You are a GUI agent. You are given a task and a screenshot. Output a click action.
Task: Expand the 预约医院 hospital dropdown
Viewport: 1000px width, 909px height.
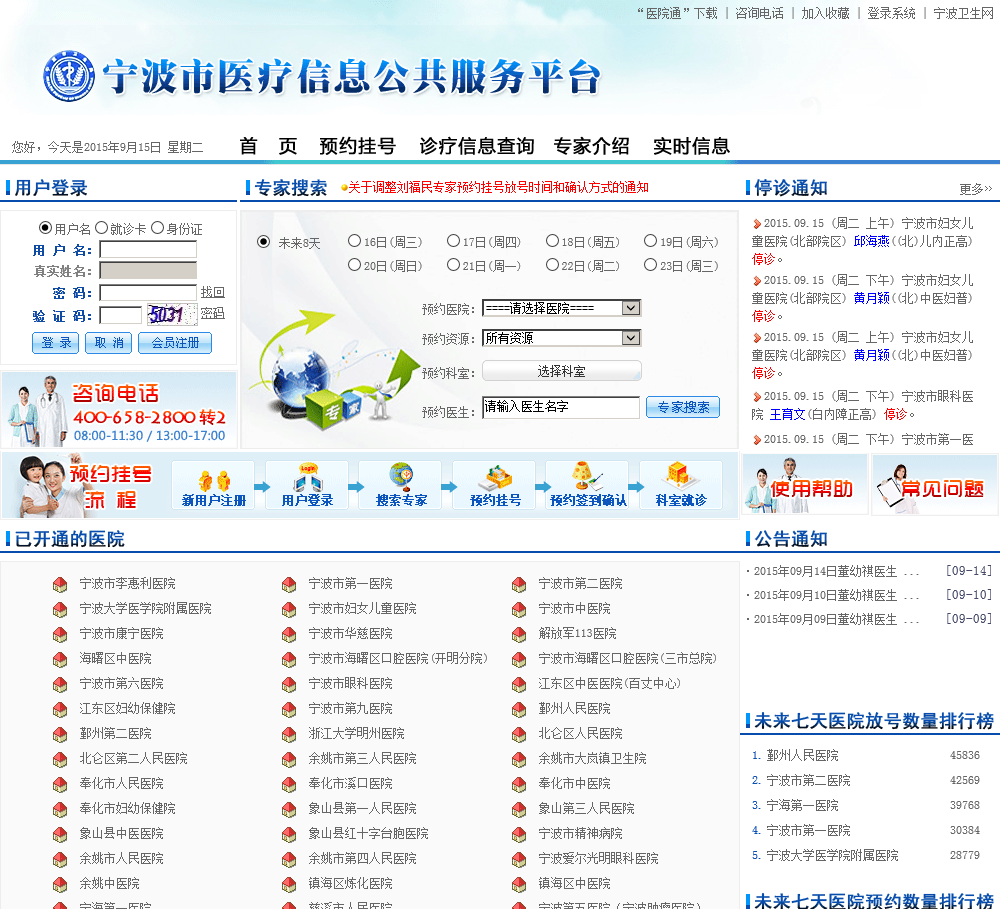561,308
